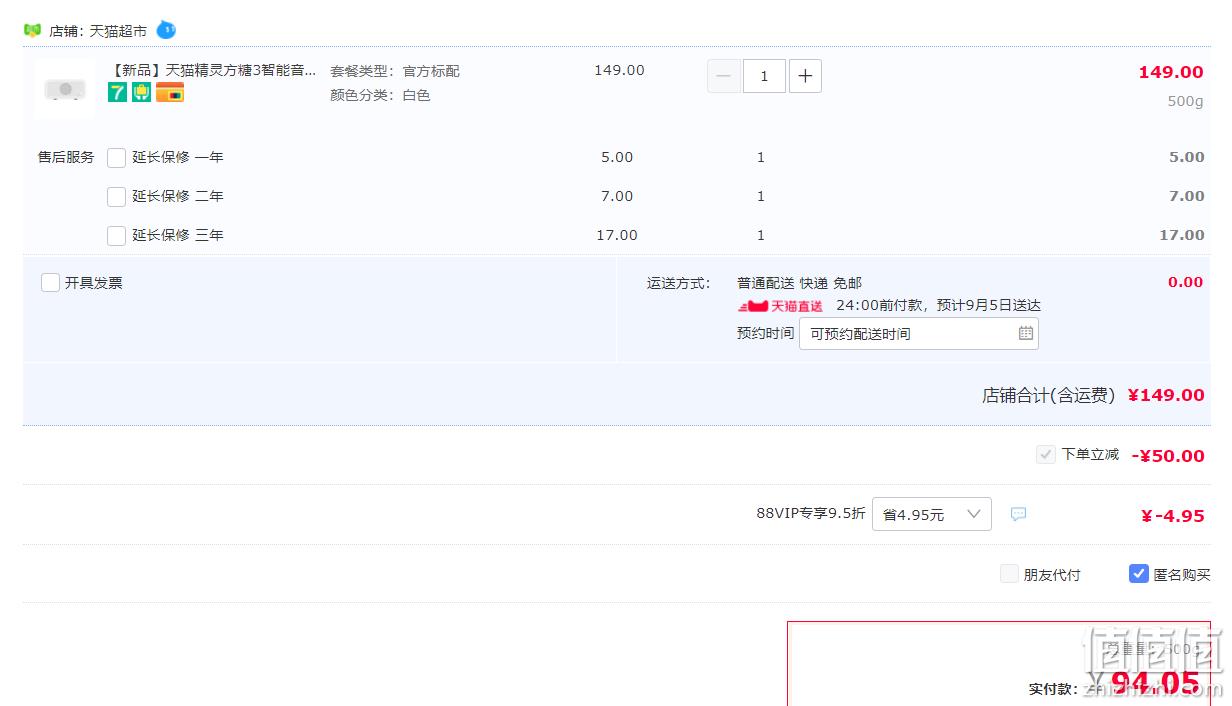Click the 店铺: 天猫超市 shop name
1232x706 pixels.
(x=98, y=31)
